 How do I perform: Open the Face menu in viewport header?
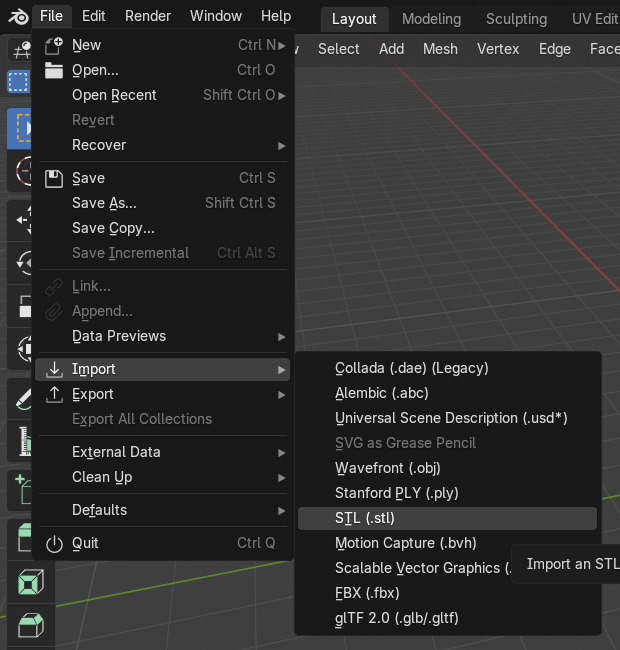pyautogui.click(x=604, y=49)
